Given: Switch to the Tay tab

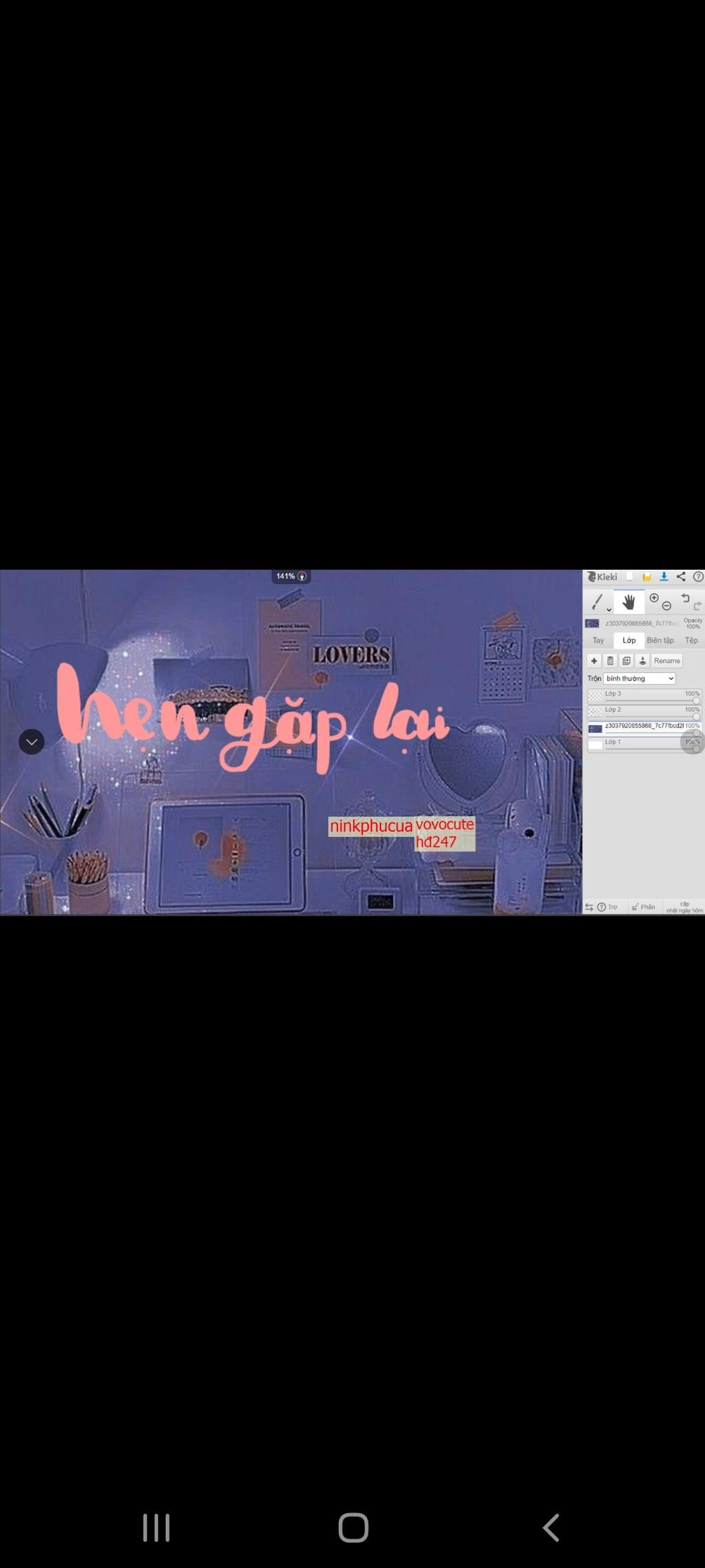Looking at the screenshot, I should 598,640.
